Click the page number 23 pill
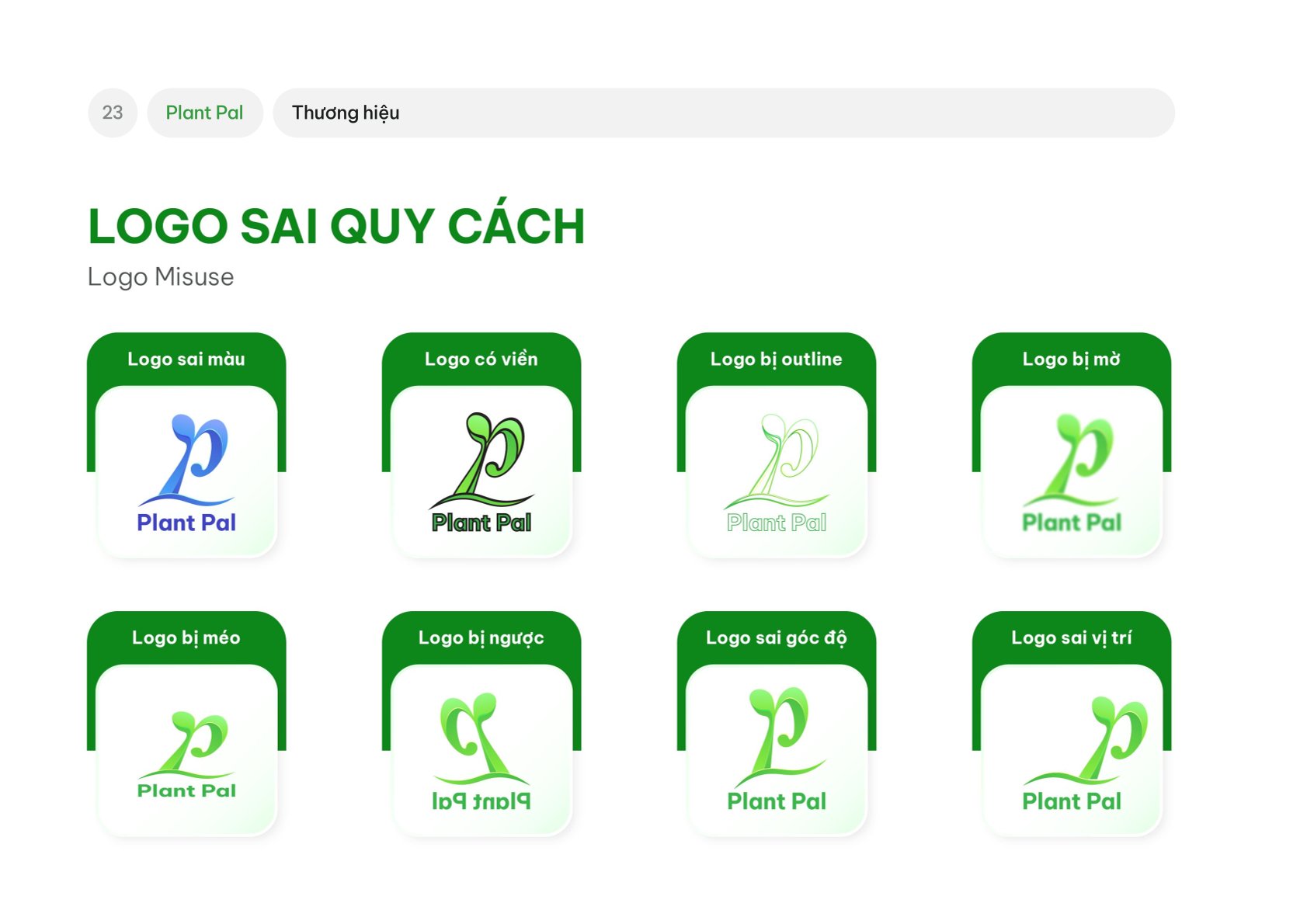The image size is (1307, 924). pyautogui.click(x=113, y=113)
